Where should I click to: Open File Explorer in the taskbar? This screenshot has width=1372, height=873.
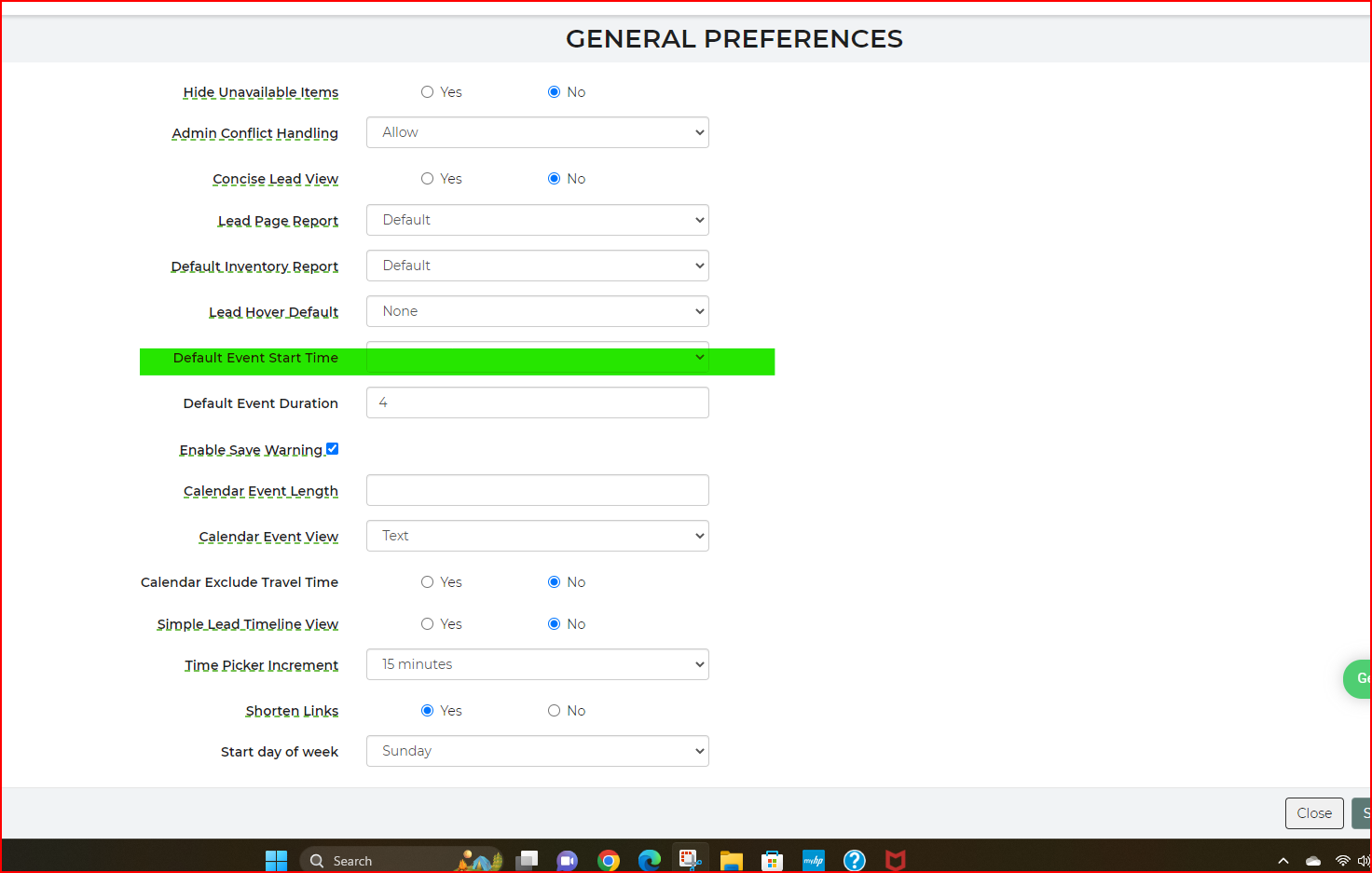[731, 860]
